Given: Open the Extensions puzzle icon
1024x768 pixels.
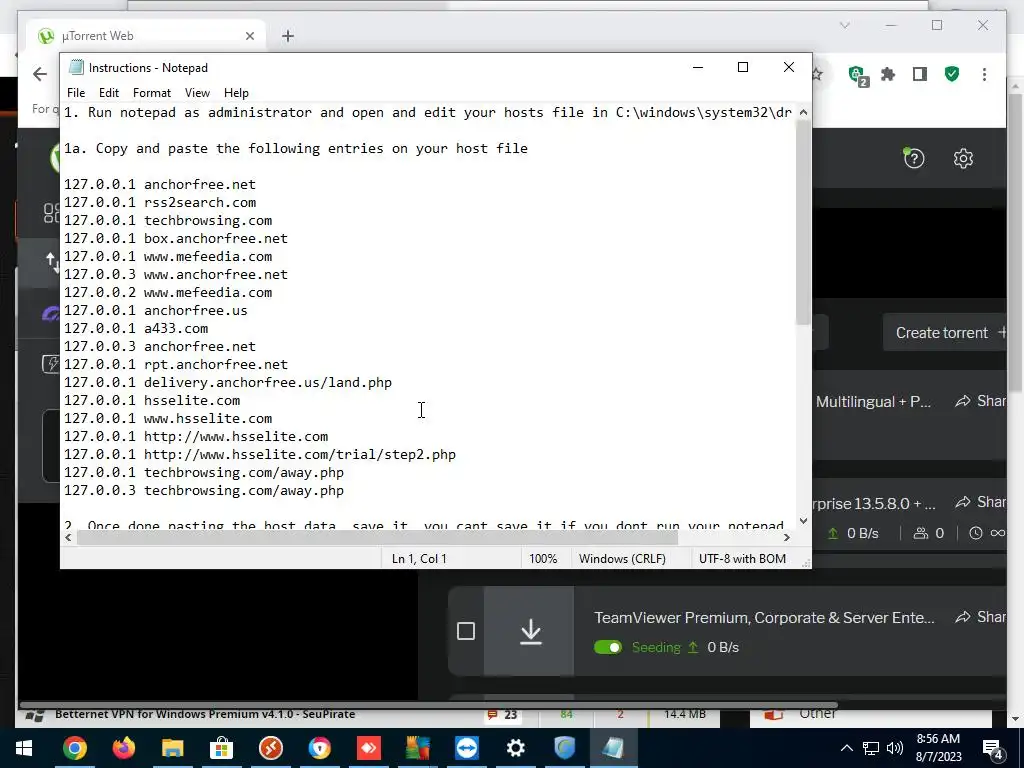Looking at the screenshot, I should [x=888, y=74].
